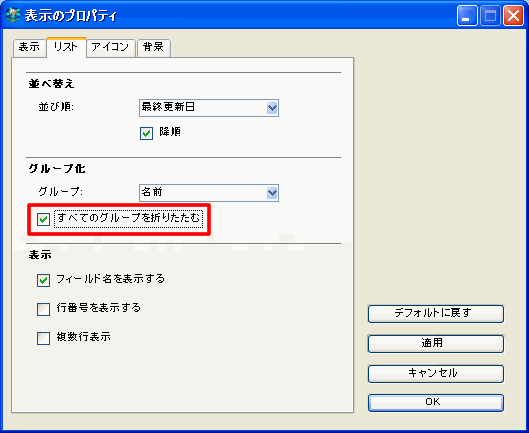The image size is (529, 433).
Task: Click the 適用 button
Action: coord(436,344)
